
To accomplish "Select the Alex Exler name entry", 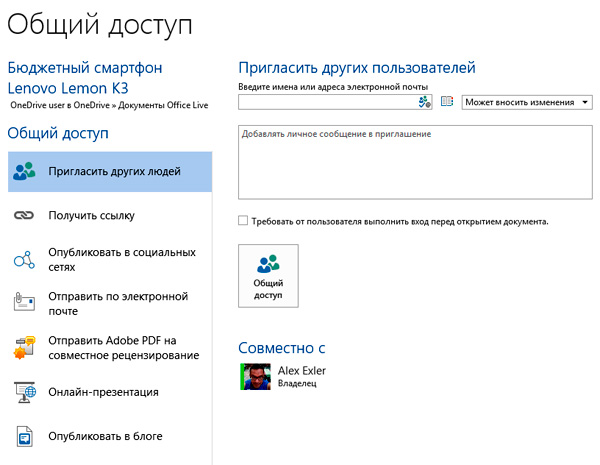I will pyautogui.click(x=301, y=370).
